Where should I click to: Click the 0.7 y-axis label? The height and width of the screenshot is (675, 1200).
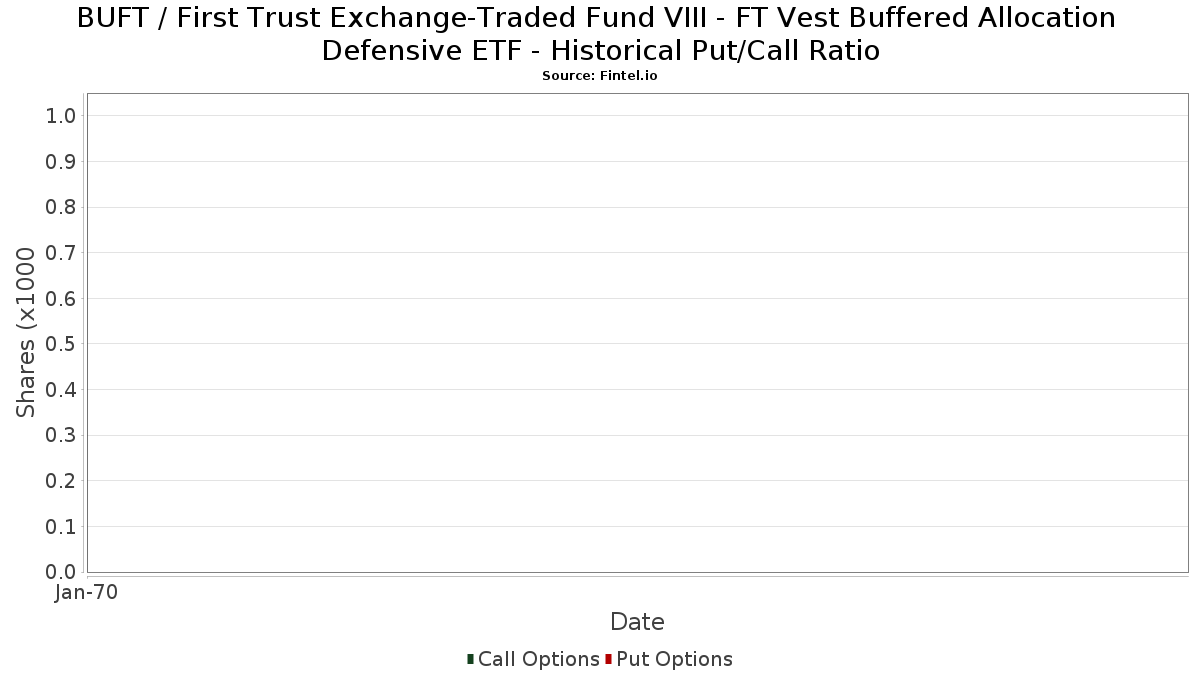tap(61, 253)
